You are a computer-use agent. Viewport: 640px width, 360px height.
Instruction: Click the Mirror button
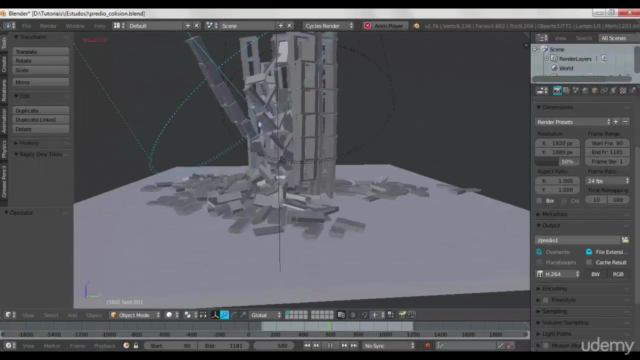click(x=41, y=82)
